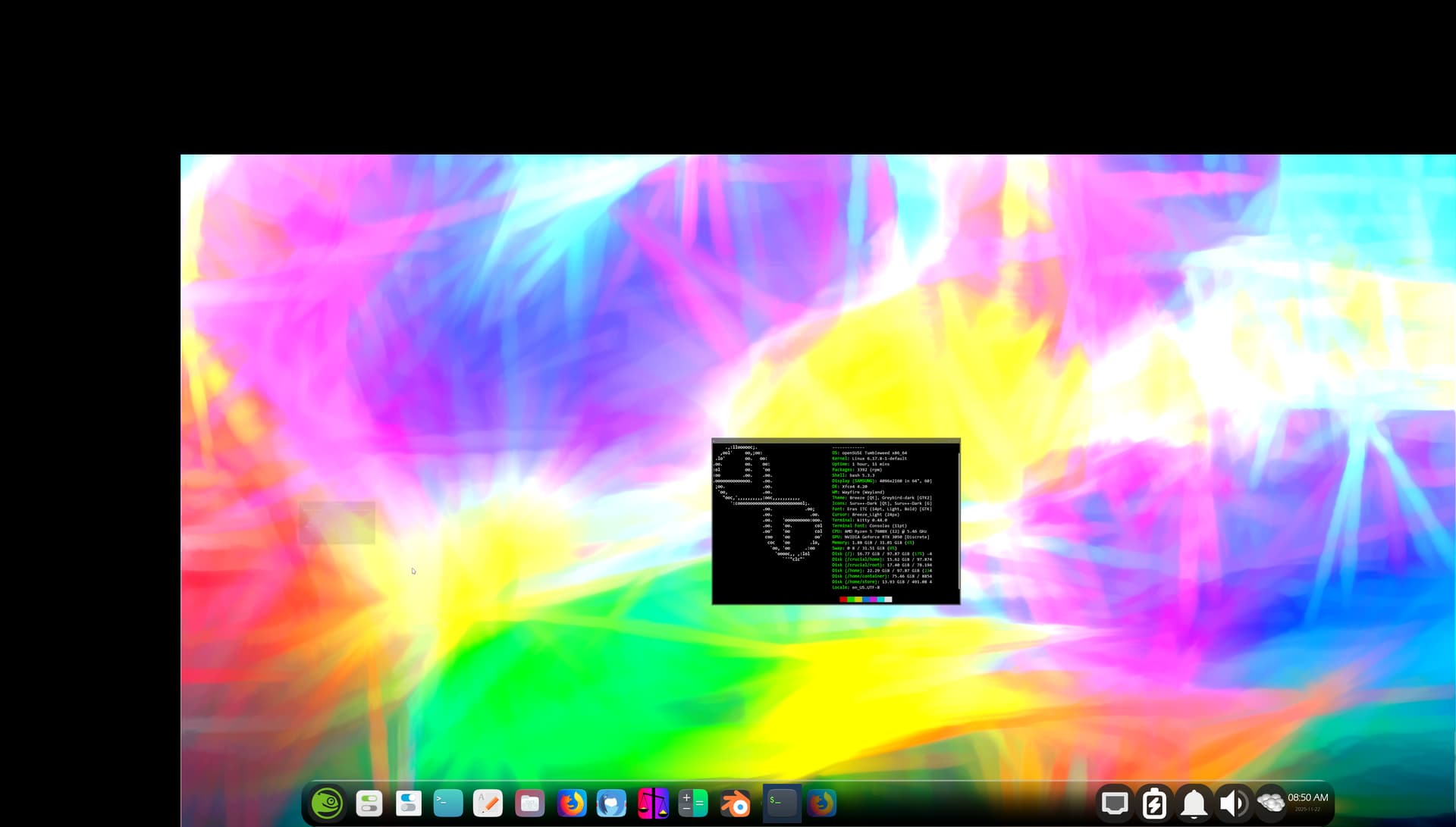The image size is (1456, 827).
Task: Open the battery power manager indicator
Action: coord(1154,803)
